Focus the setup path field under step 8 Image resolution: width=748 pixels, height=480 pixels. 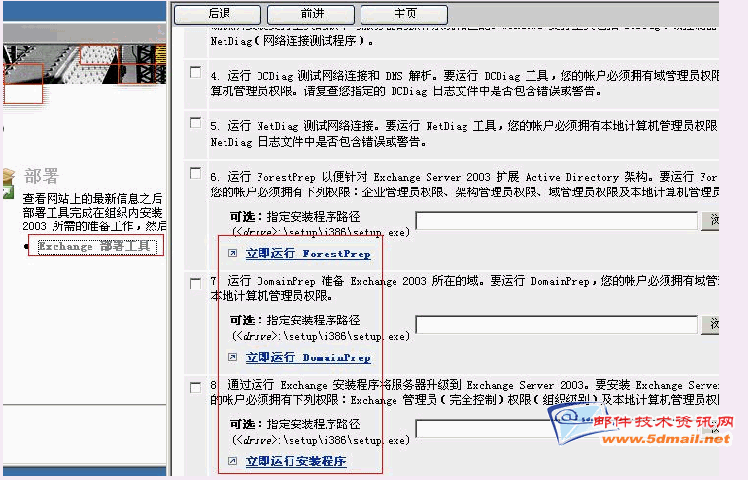pyautogui.click(x=557, y=428)
